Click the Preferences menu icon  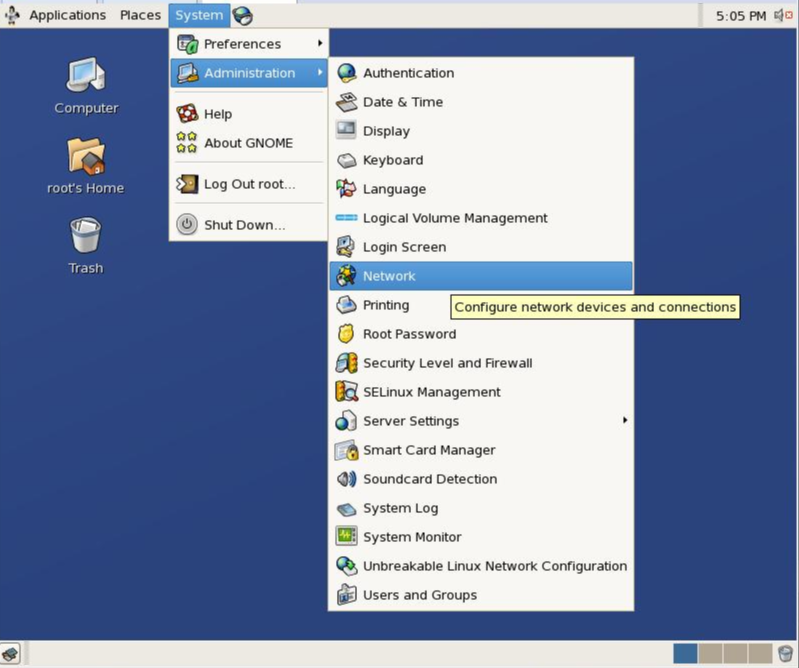click(187, 44)
